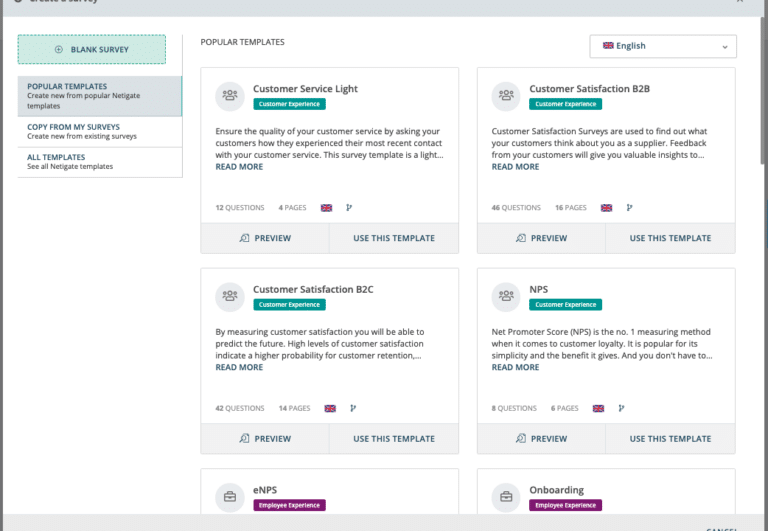Viewport: 768px width, 531px height.
Task: Select Popular Templates in the sidebar
Action: (x=99, y=96)
